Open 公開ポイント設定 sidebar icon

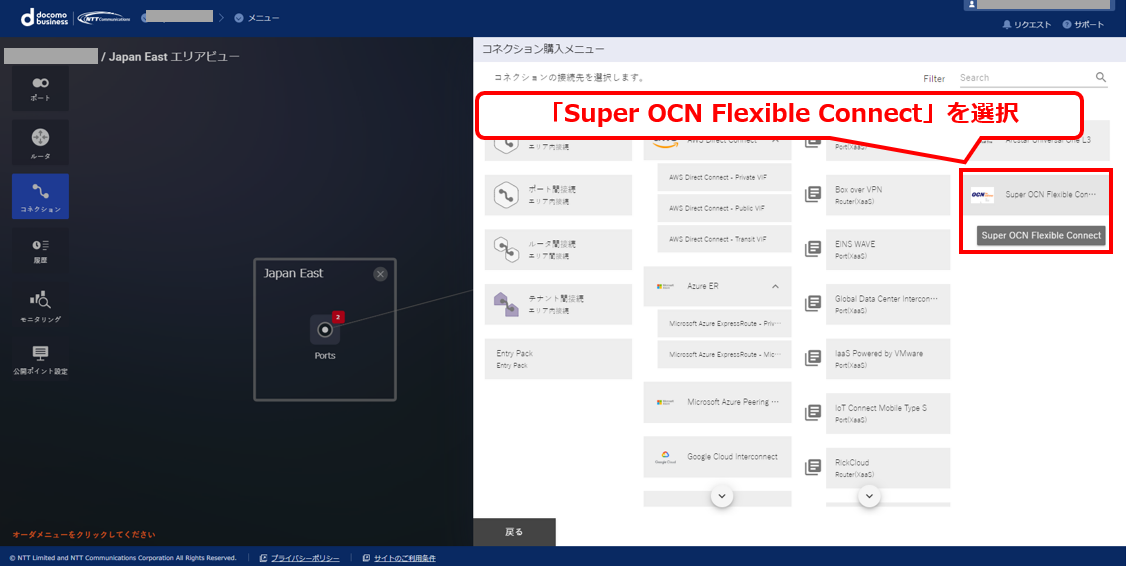tap(40, 360)
